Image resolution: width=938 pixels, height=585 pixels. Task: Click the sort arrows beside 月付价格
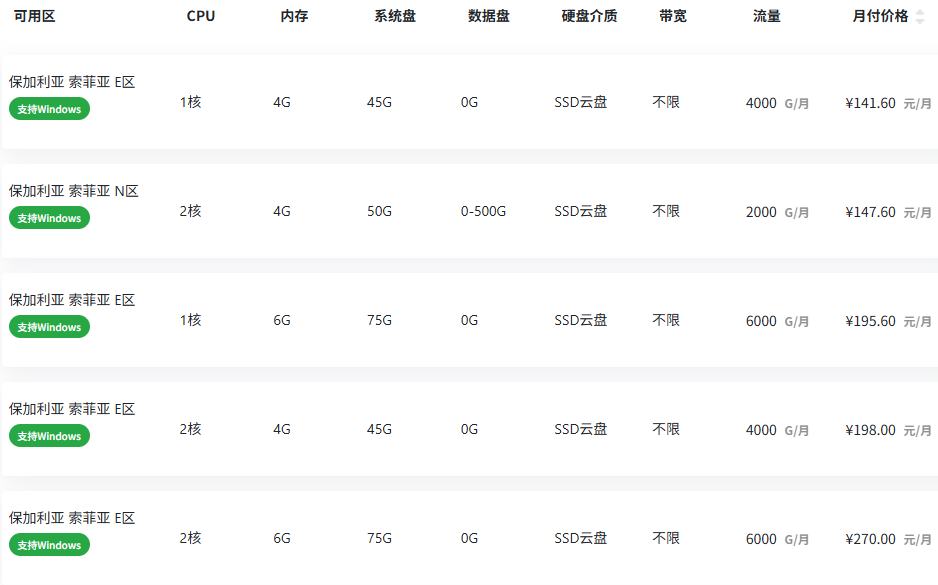pos(920,17)
